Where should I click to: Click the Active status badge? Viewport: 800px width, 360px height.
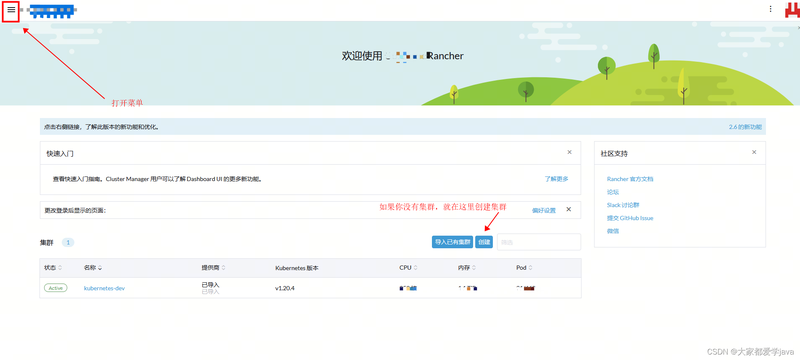[x=56, y=288]
